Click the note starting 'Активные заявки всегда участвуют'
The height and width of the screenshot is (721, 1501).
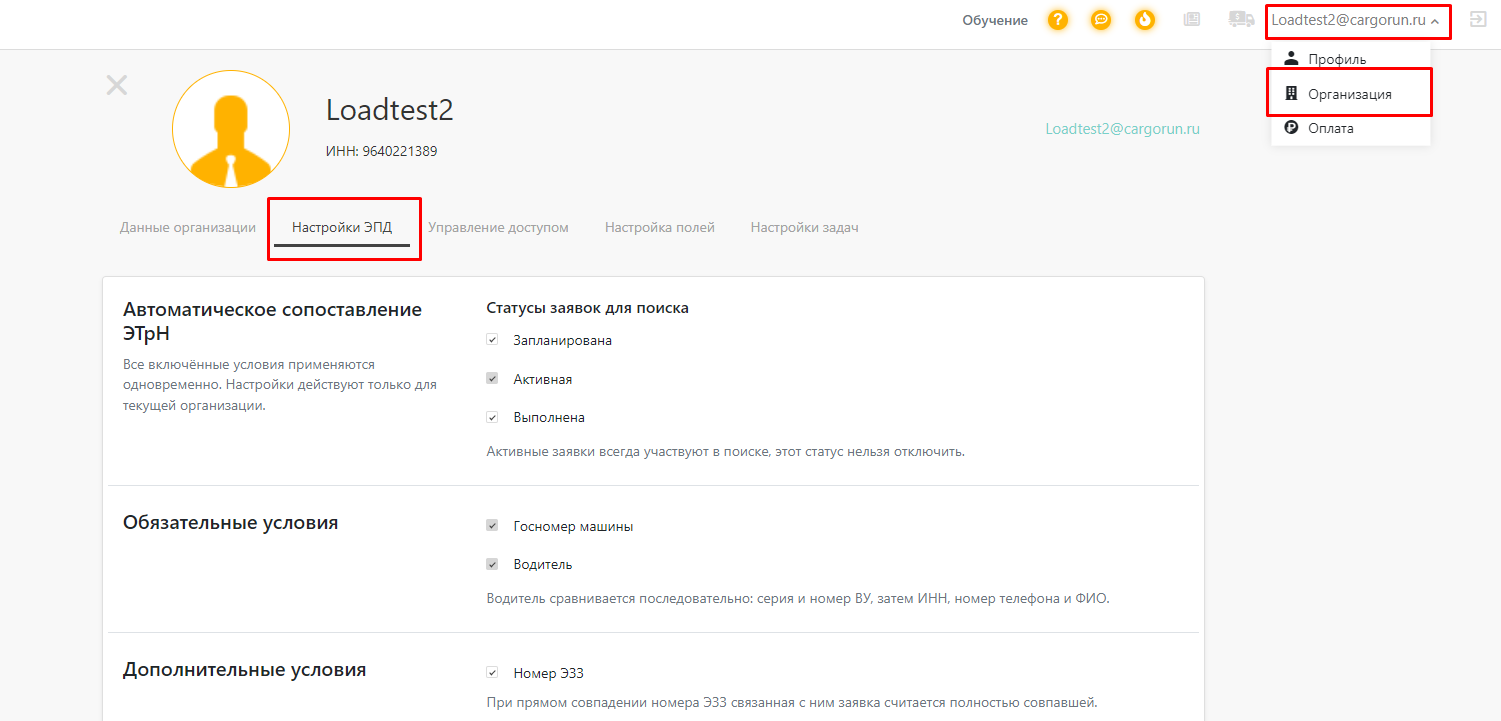[725, 451]
